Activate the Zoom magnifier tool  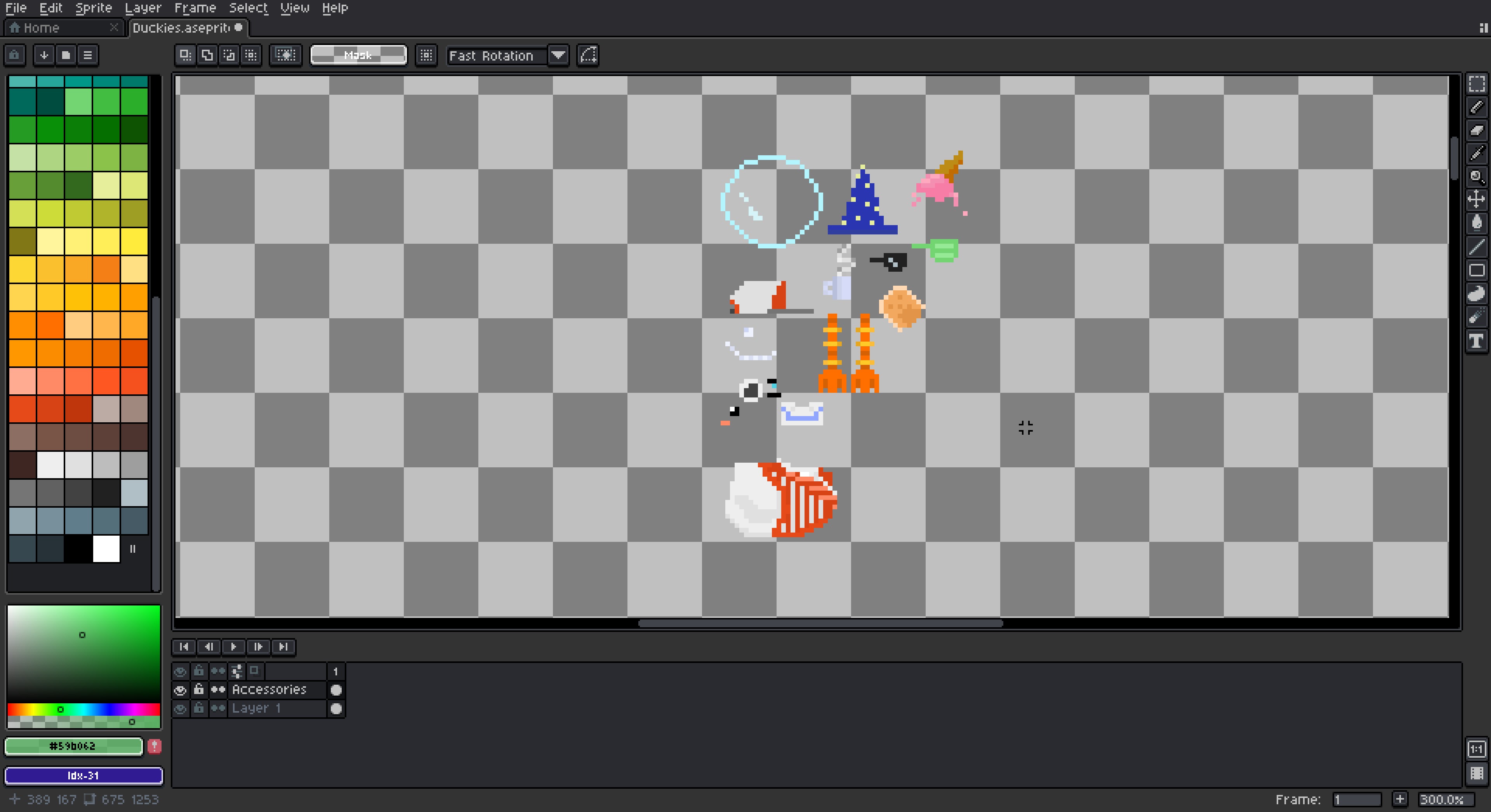click(x=1477, y=177)
